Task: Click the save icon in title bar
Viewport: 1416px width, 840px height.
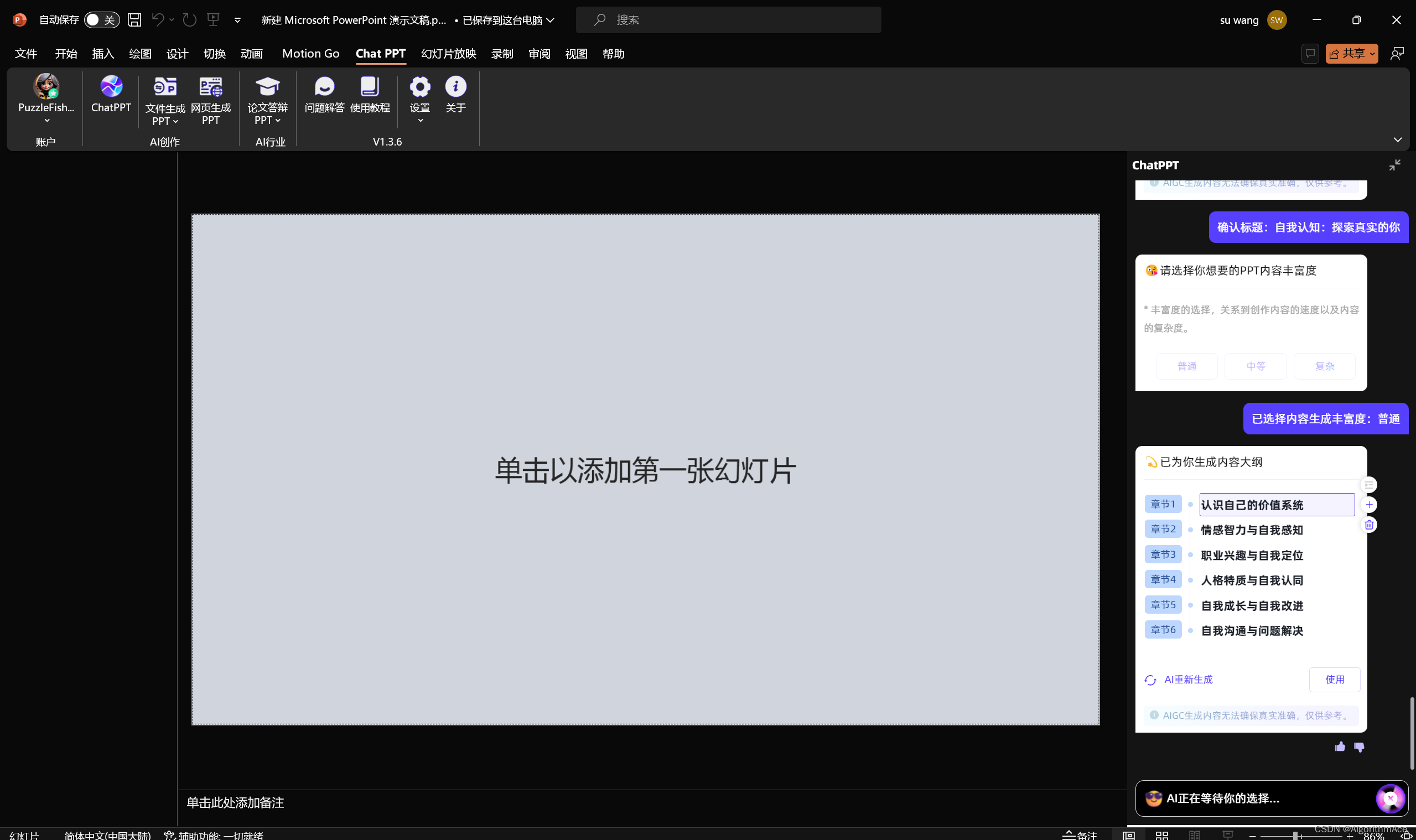Action: click(134, 20)
